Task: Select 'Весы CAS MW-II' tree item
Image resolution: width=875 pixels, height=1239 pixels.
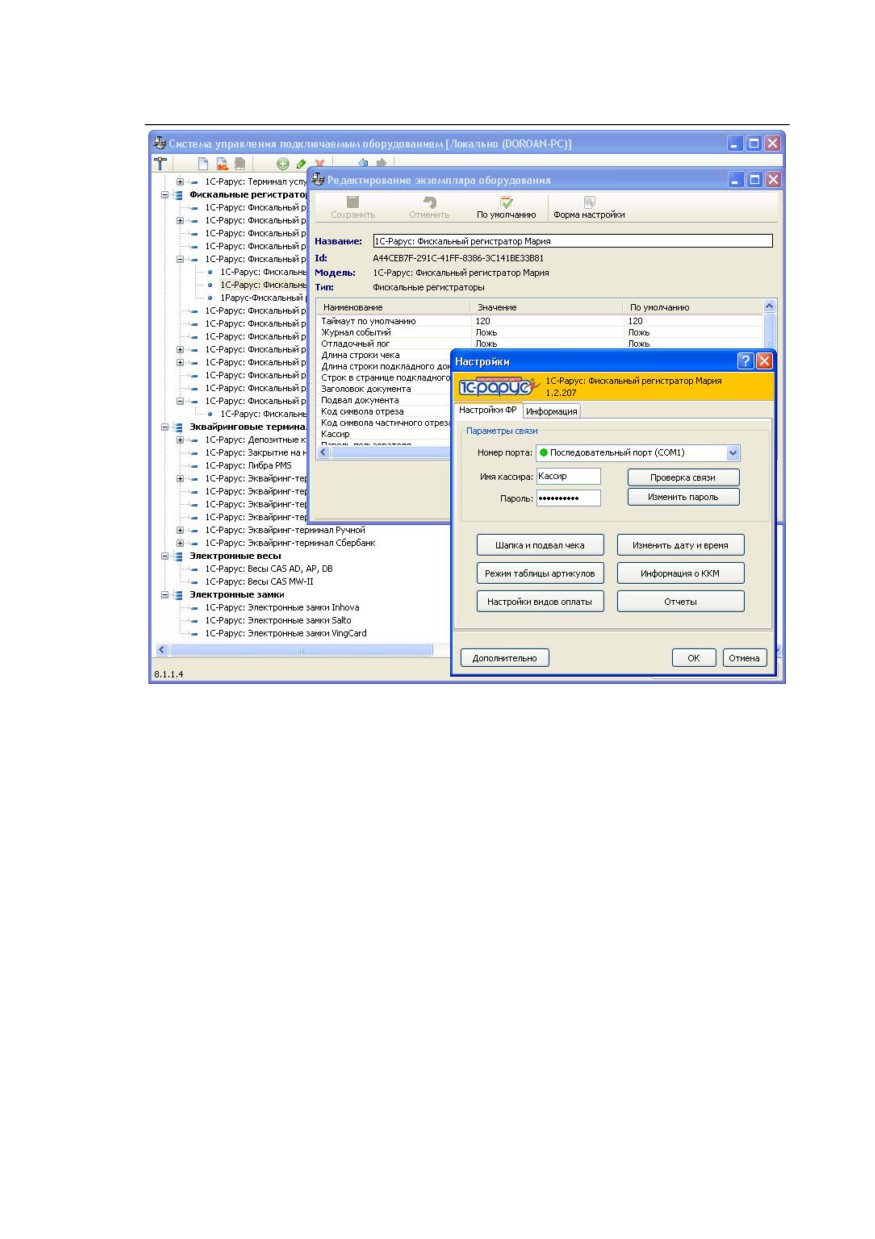Action: pyautogui.click(x=260, y=581)
